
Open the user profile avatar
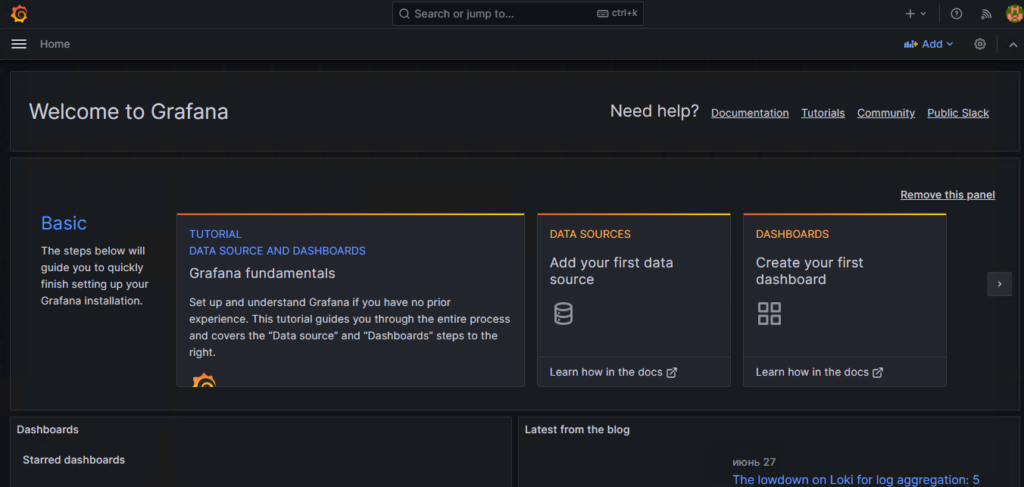(x=1014, y=14)
